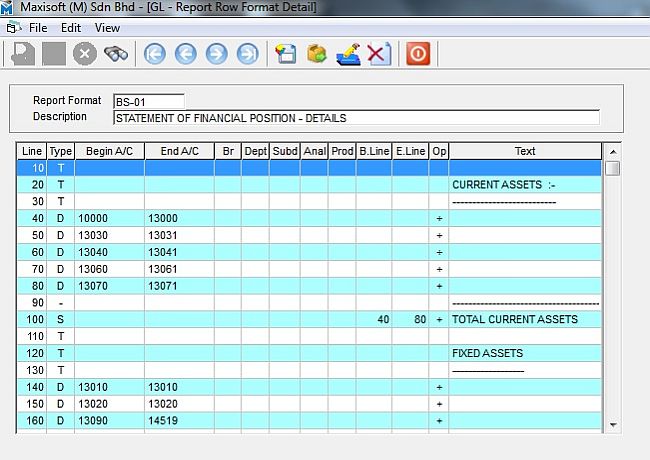Go to first record arrow

[x=155, y=54]
